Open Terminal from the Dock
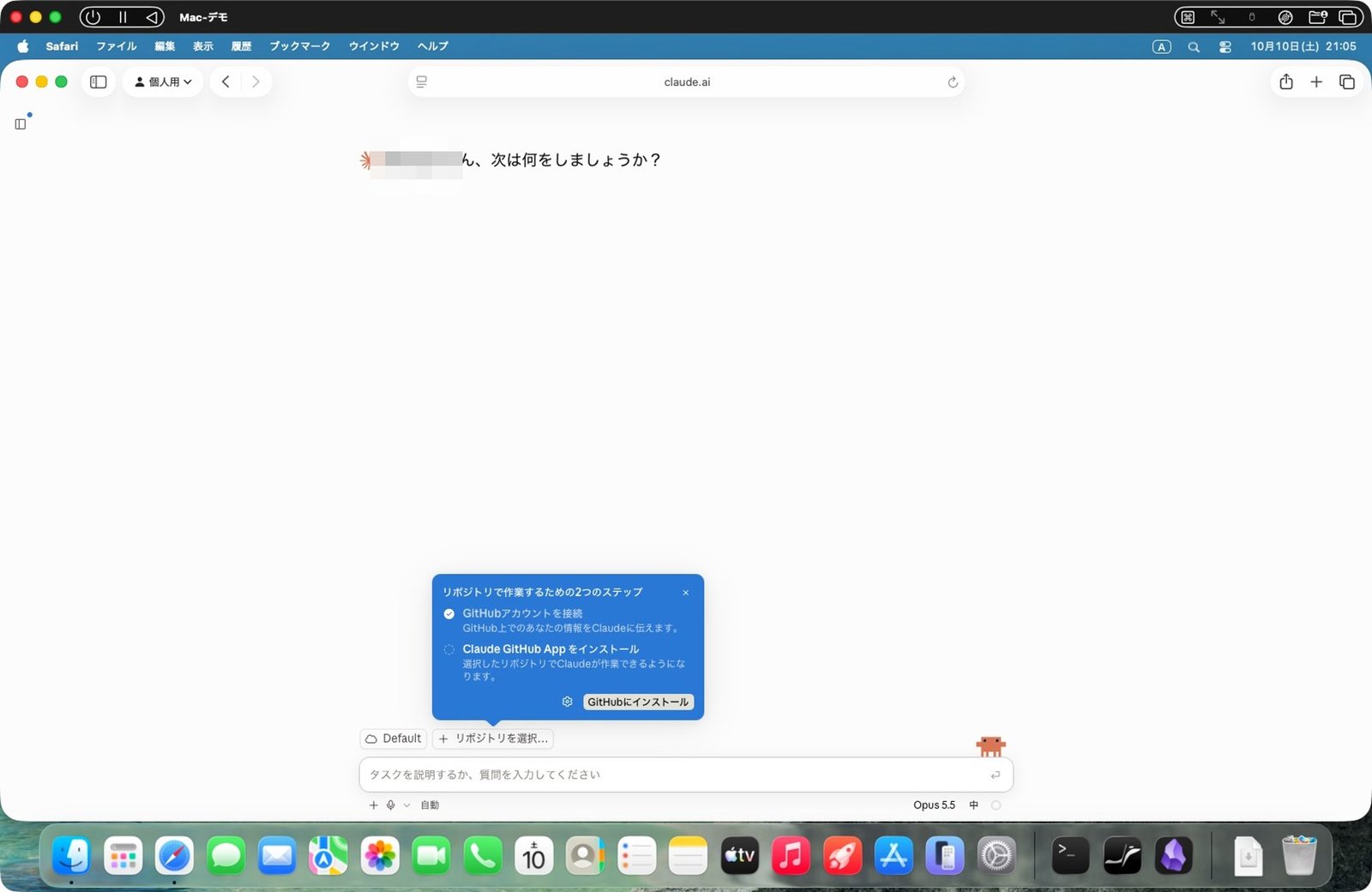This screenshot has height=892, width=1372. pos(1070,856)
